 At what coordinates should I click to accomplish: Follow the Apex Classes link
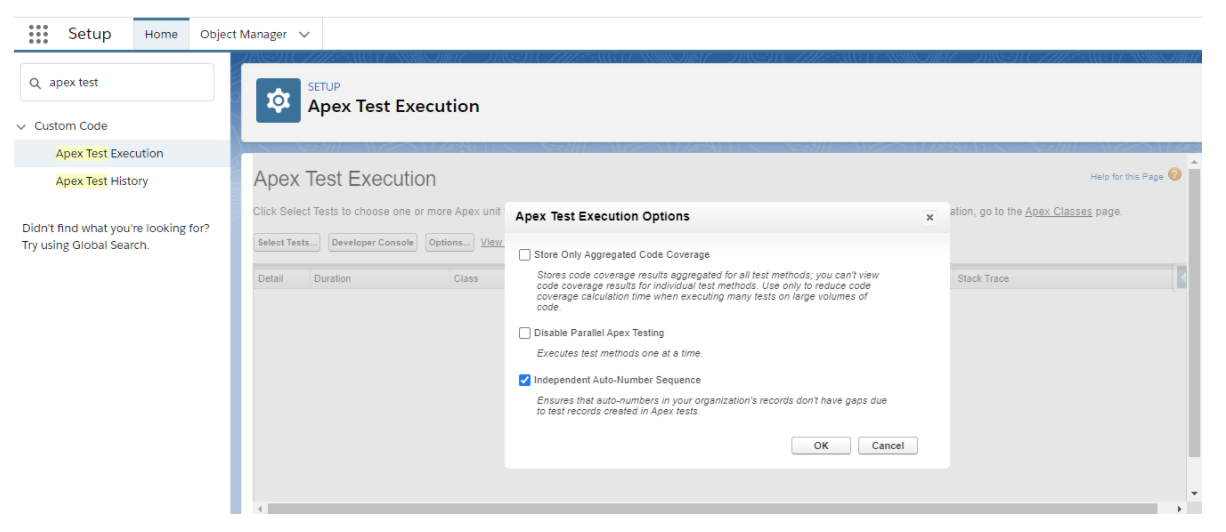pyautogui.click(x=1058, y=212)
